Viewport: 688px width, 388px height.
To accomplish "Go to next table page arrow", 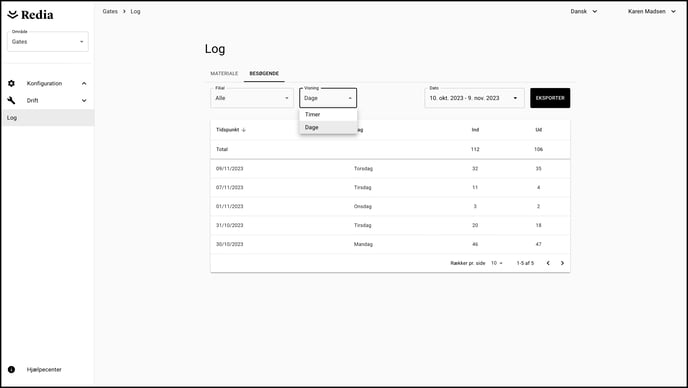I will 562,263.
